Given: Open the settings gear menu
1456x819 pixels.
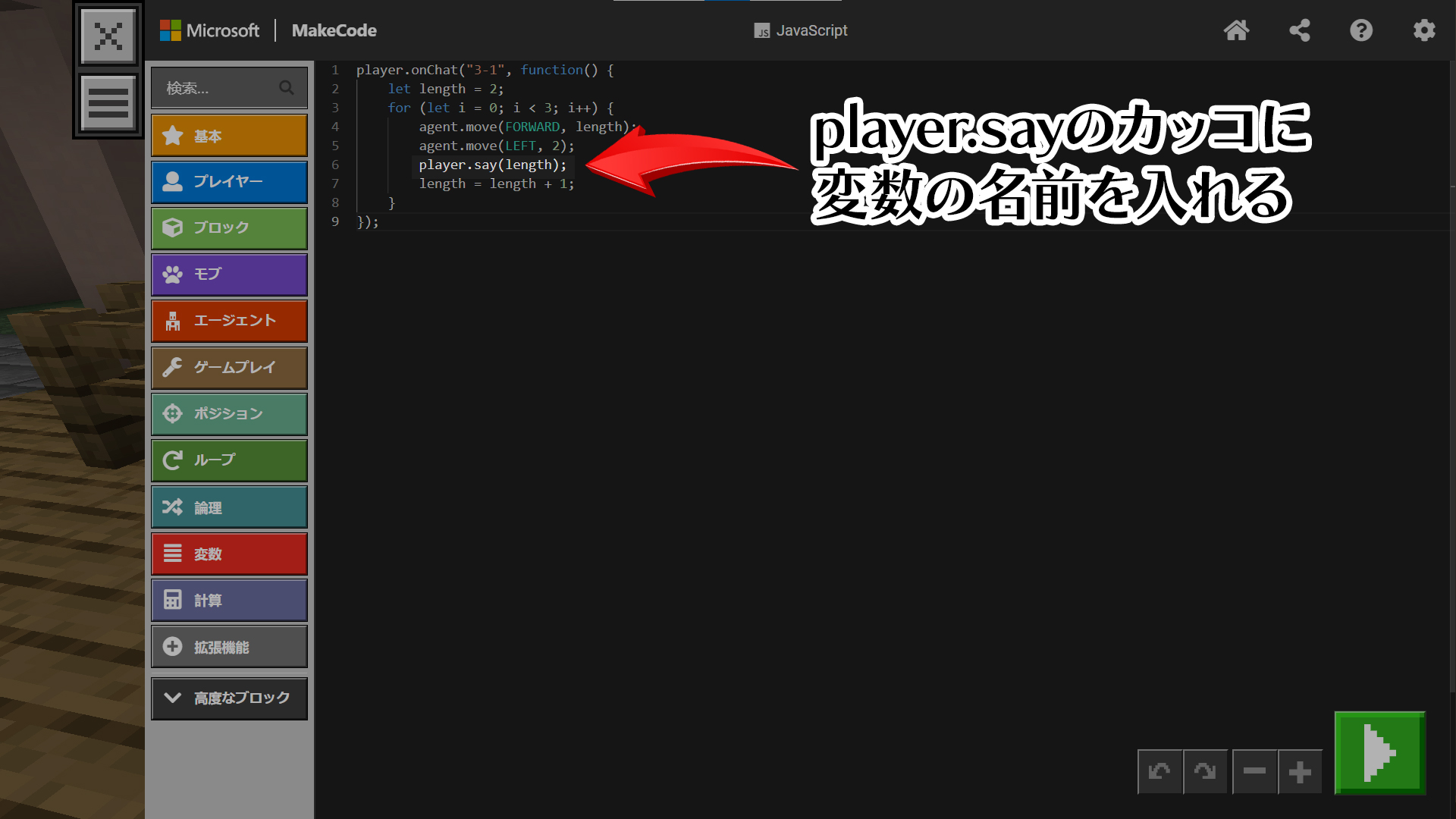Looking at the screenshot, I should (x=1423, y=30).
